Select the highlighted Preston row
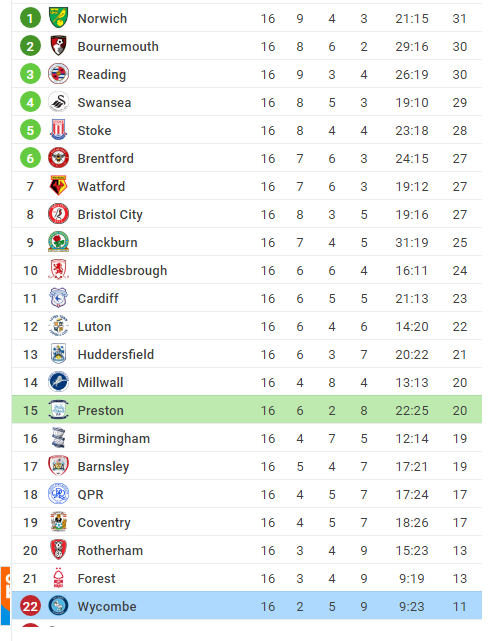493x641 pixels. (247, 410)
